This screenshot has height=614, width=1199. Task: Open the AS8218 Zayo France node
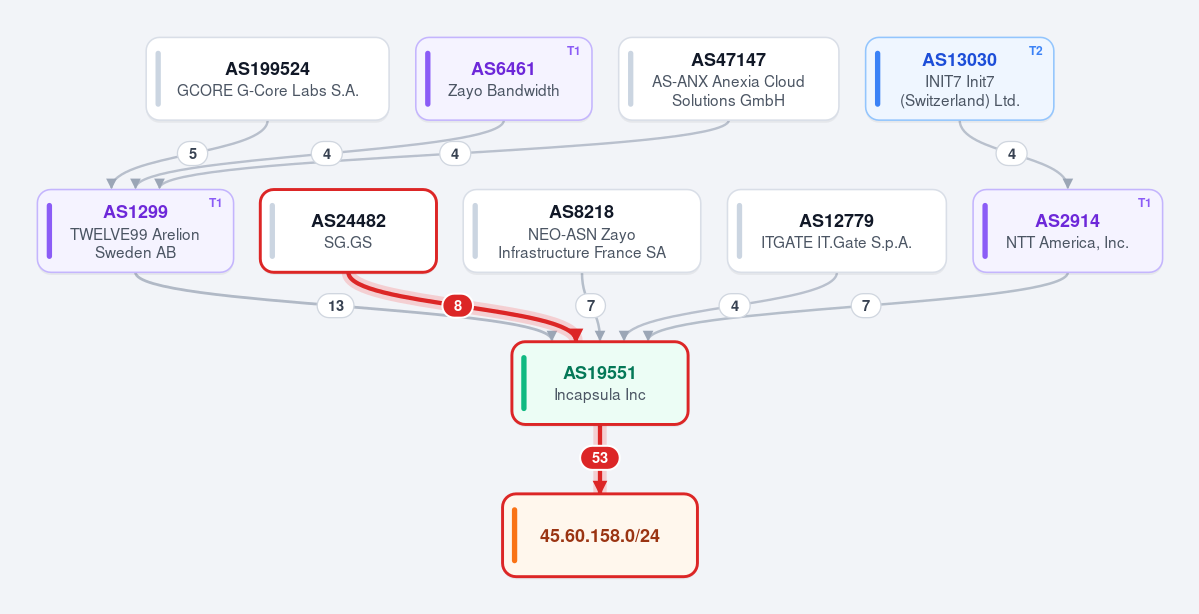pyautogui.click(x=582, y=231)
